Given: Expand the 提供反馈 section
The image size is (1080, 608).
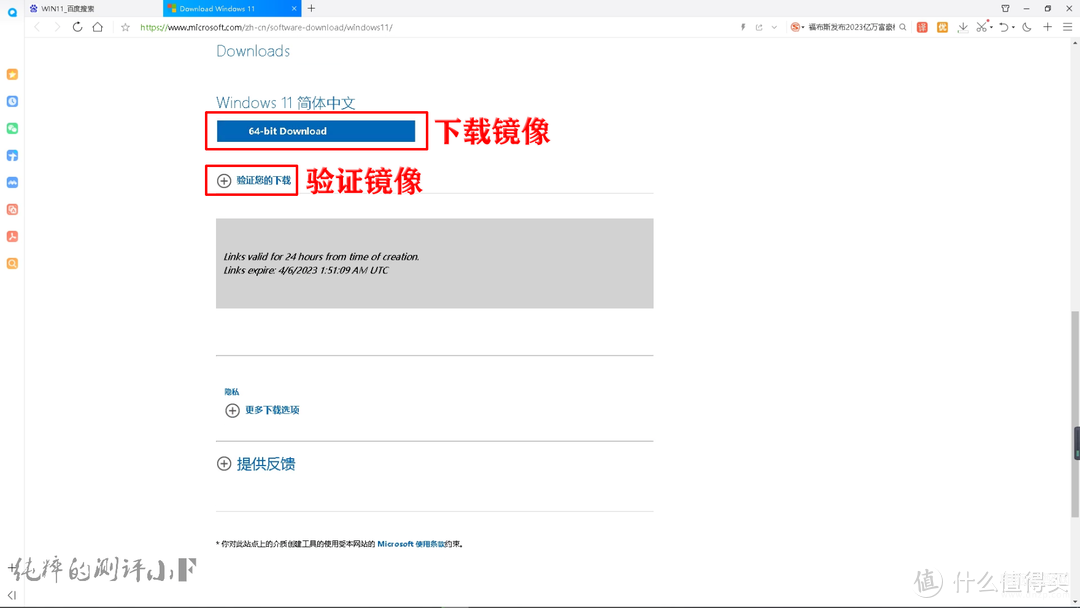Looking at the screenshot, I should click(x=256, y=464).
